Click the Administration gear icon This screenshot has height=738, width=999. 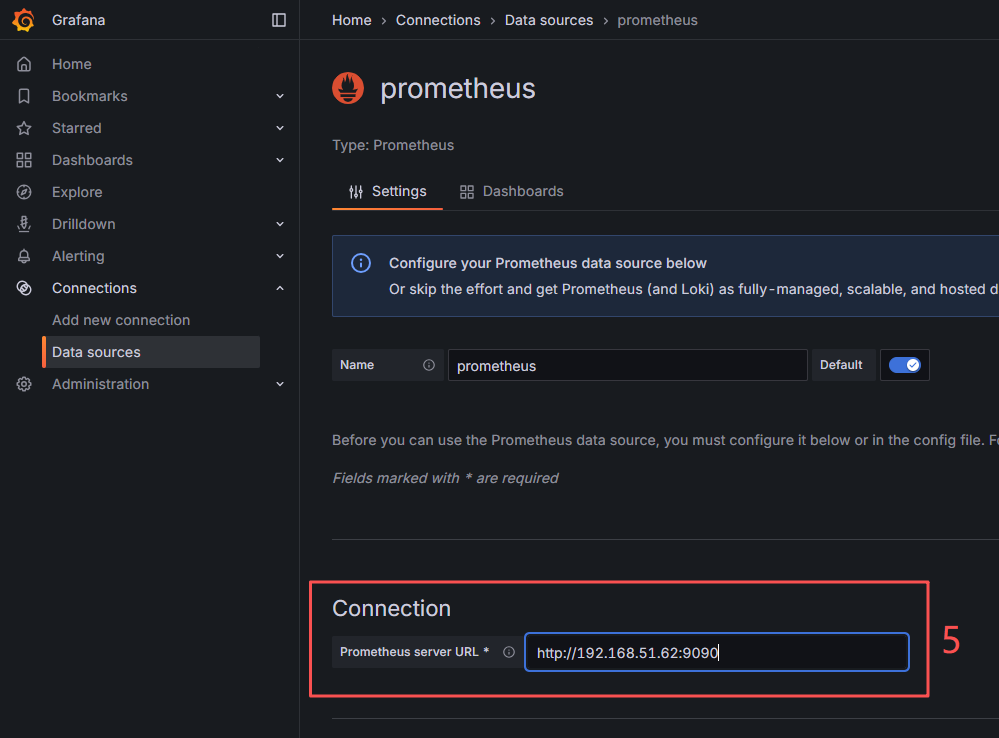click(x=24, y=384)
